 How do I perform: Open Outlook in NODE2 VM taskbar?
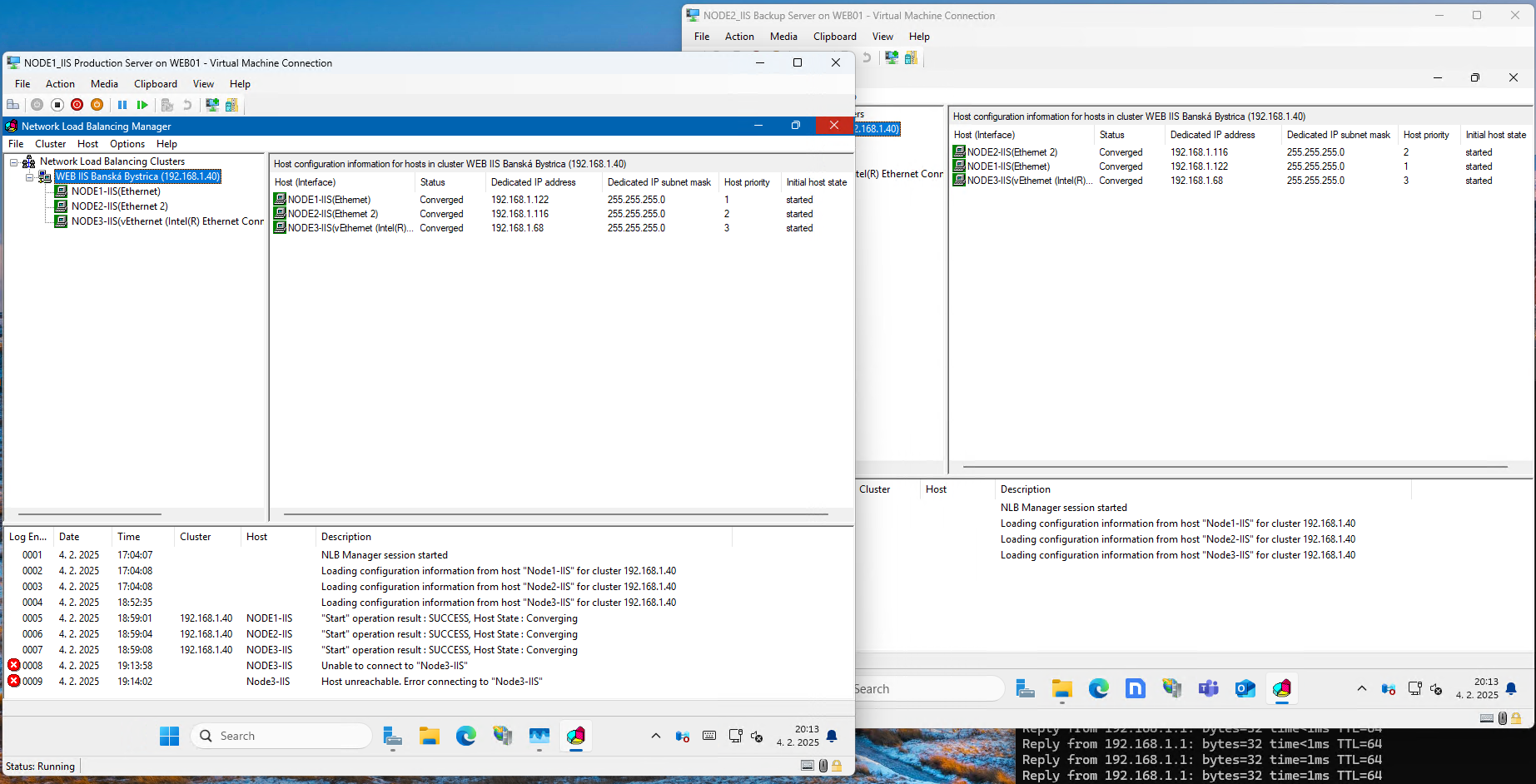1245,689
